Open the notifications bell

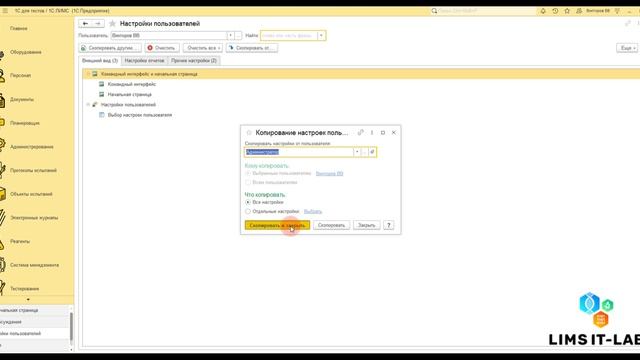(543, 11)
